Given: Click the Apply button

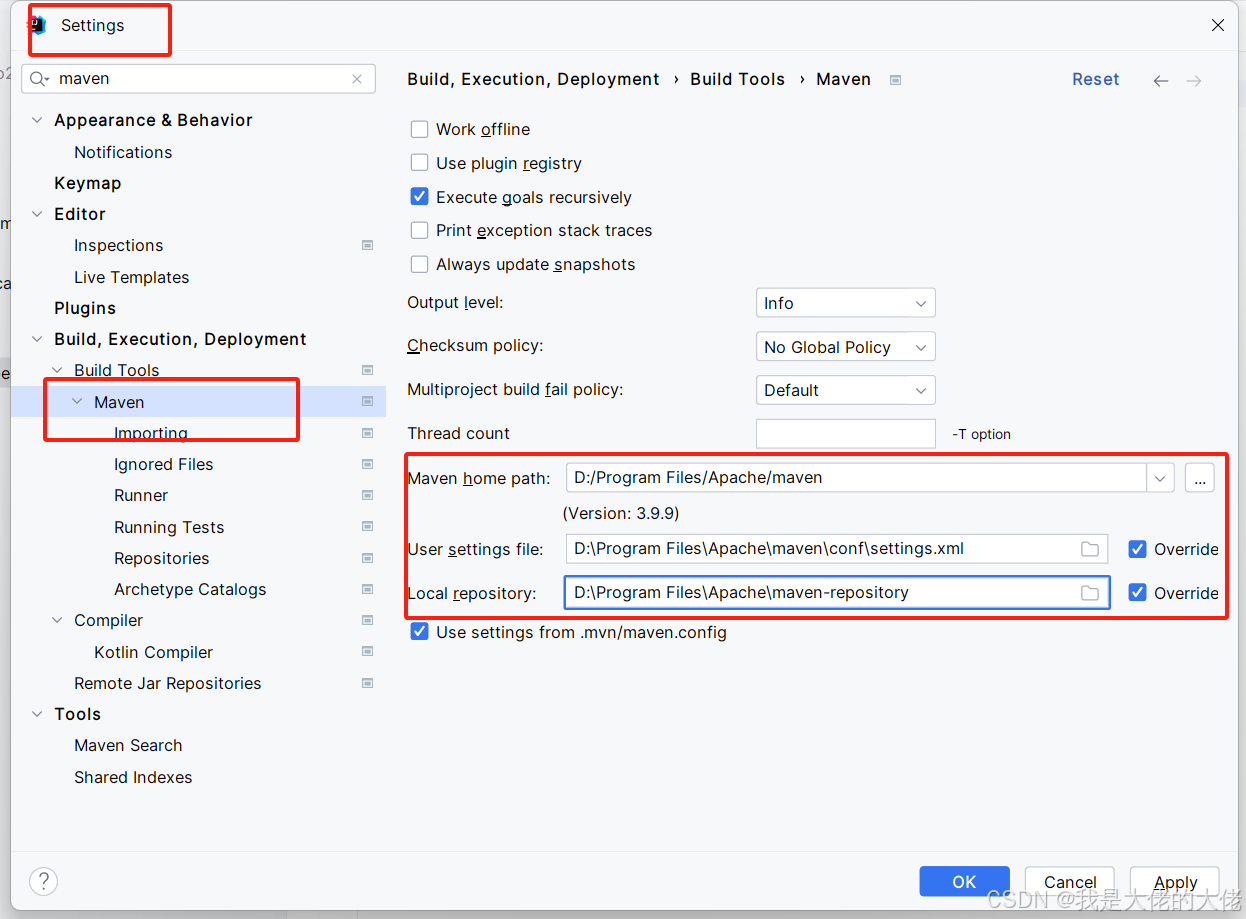Looking at the screenshot, I should pos(1175,881).
